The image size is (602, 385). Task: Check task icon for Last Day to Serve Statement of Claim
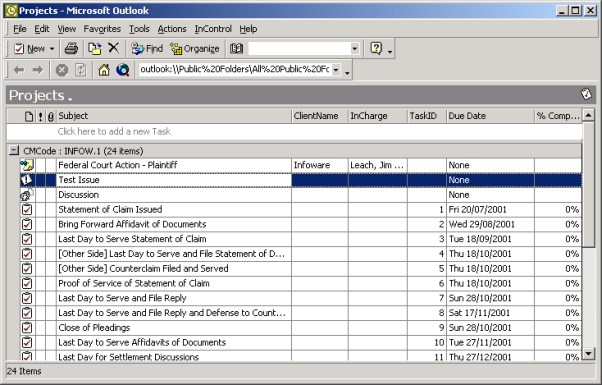[27, 239]
